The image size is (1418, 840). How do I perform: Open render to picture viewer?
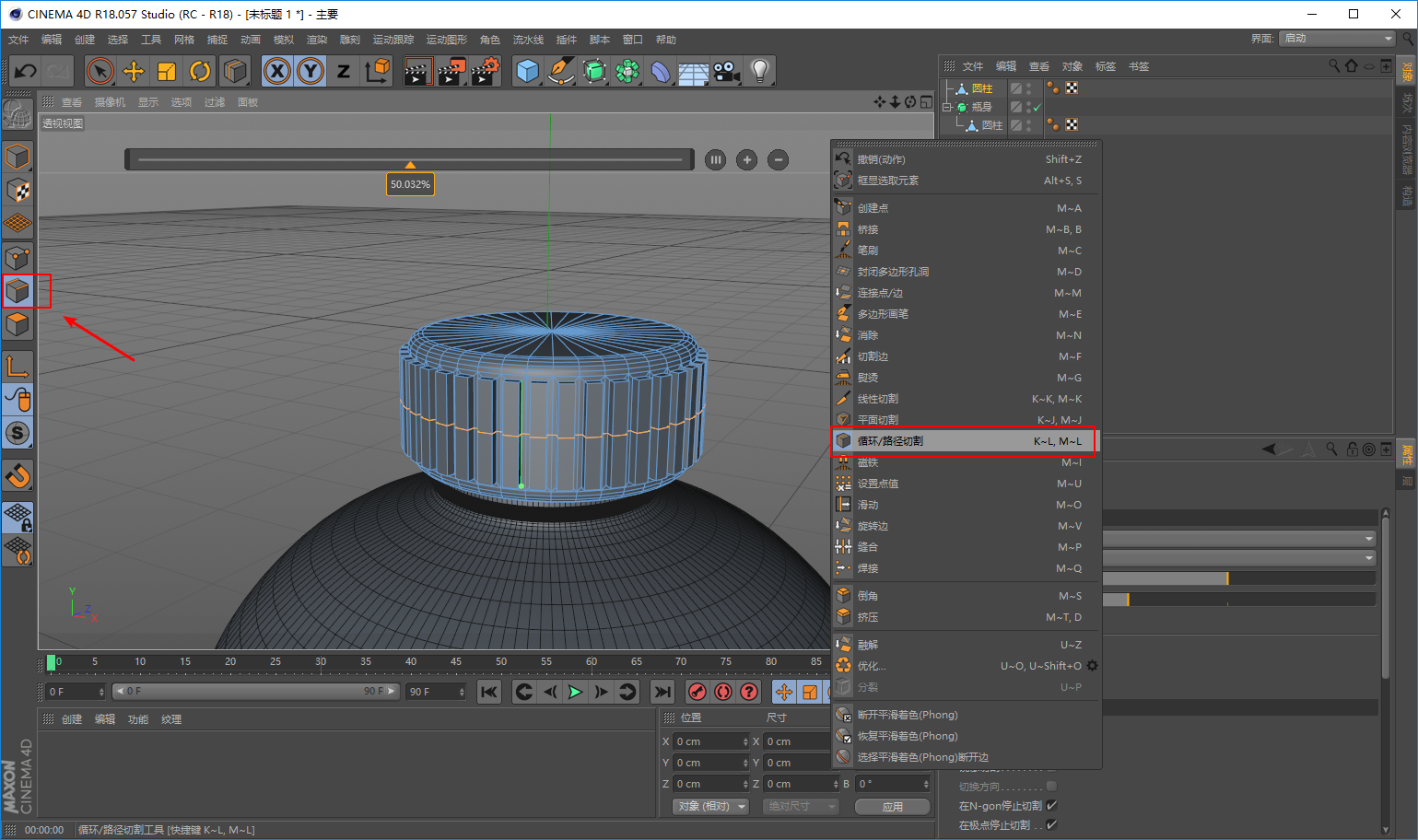pos(451,71)
